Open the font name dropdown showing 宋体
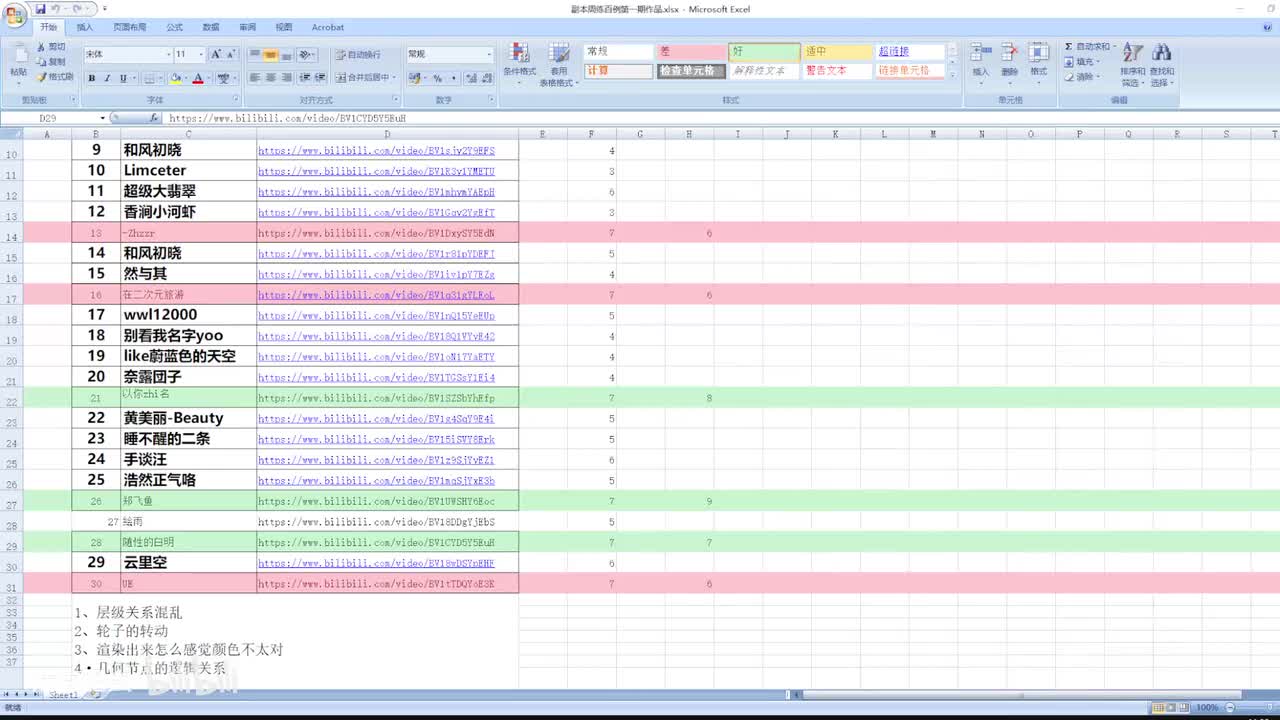 click(x=168, y=54)
